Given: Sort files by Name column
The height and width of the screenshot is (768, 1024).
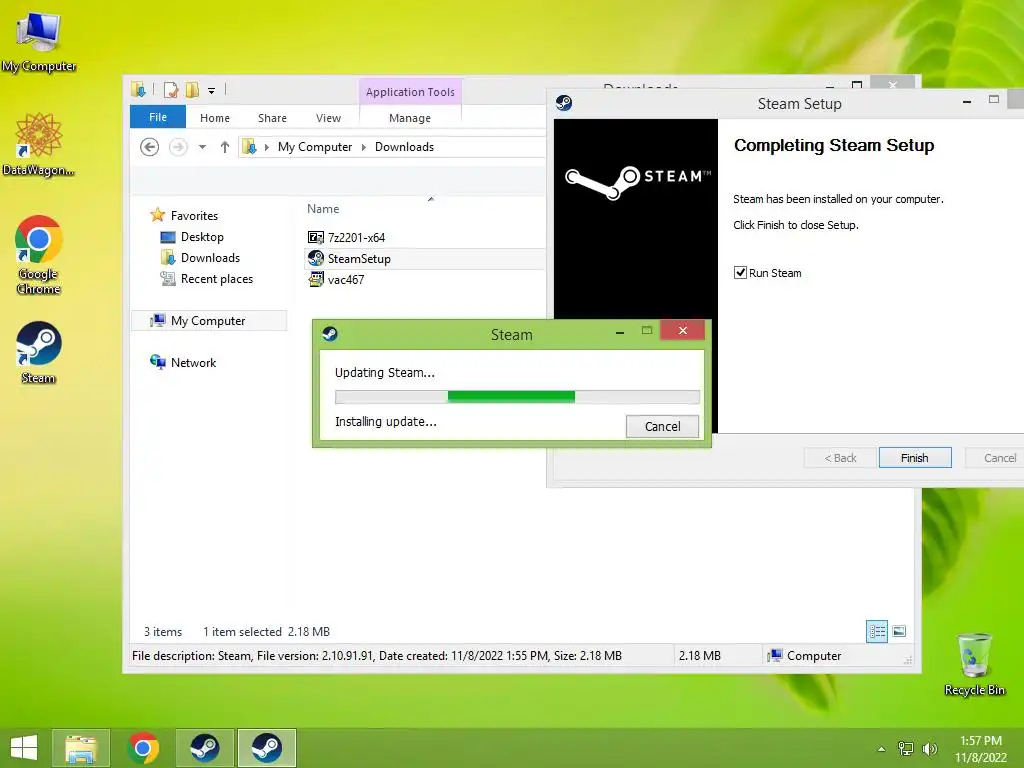Looking at the screenshot, I should (x=323, y=209).
